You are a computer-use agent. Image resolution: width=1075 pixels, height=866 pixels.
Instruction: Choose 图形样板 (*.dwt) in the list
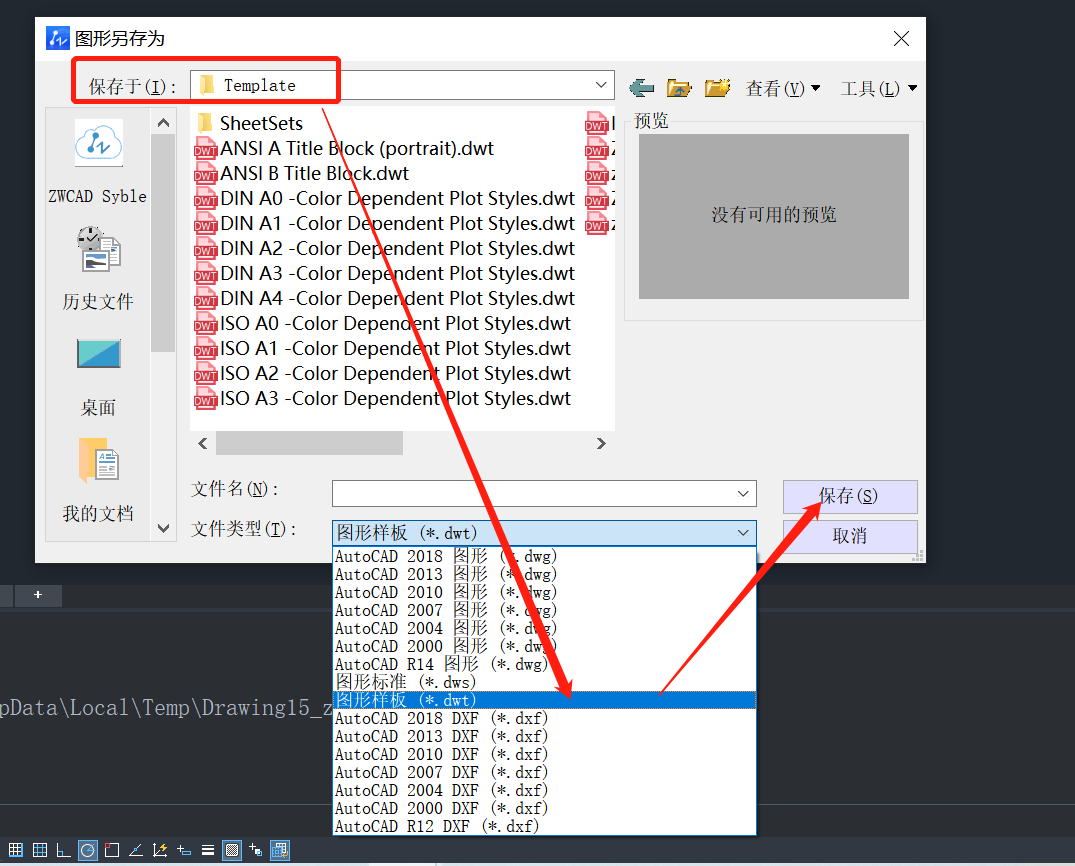click(x=544, y=700)
